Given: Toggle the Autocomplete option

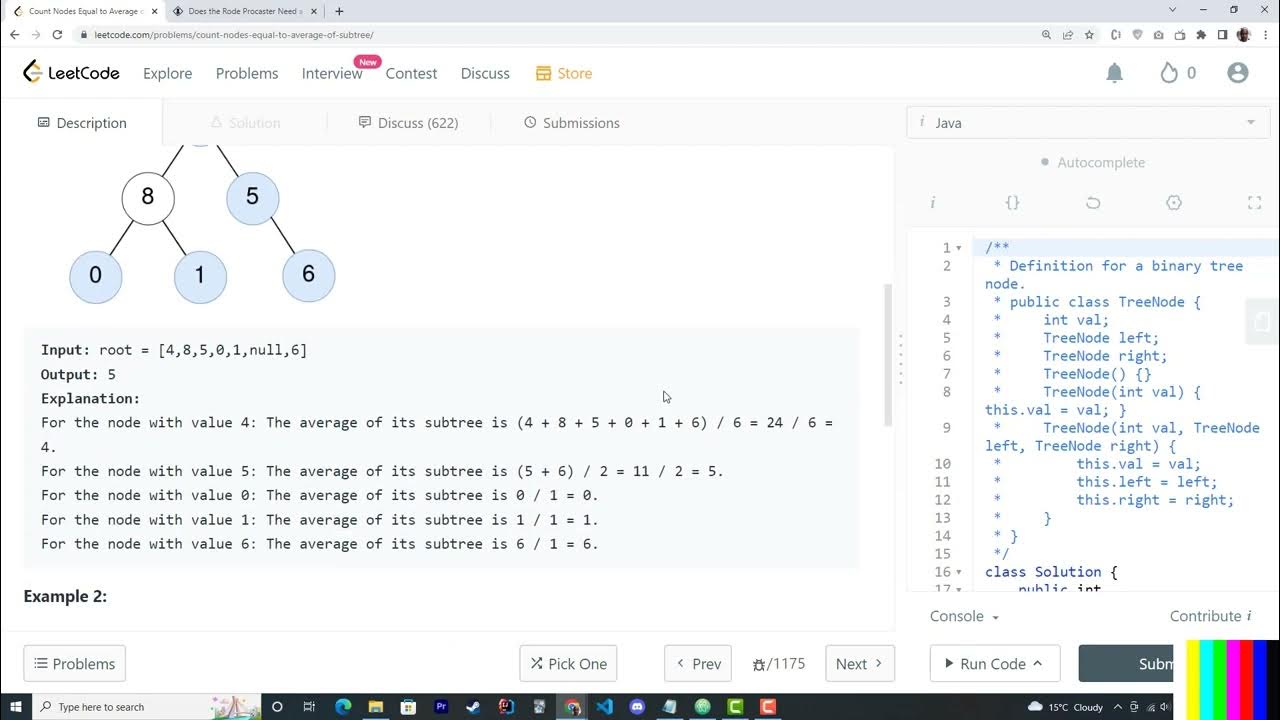Looking at the screenshot, I should tap(1092, 162).
